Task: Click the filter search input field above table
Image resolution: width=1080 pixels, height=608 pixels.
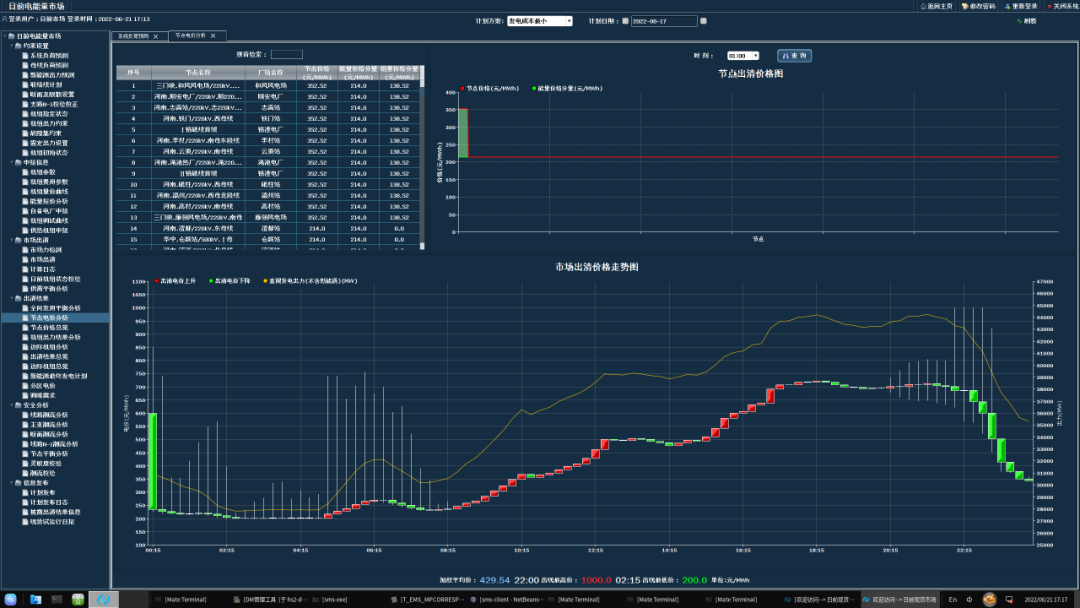Action: pyautogui.click(x=287, y=54)
